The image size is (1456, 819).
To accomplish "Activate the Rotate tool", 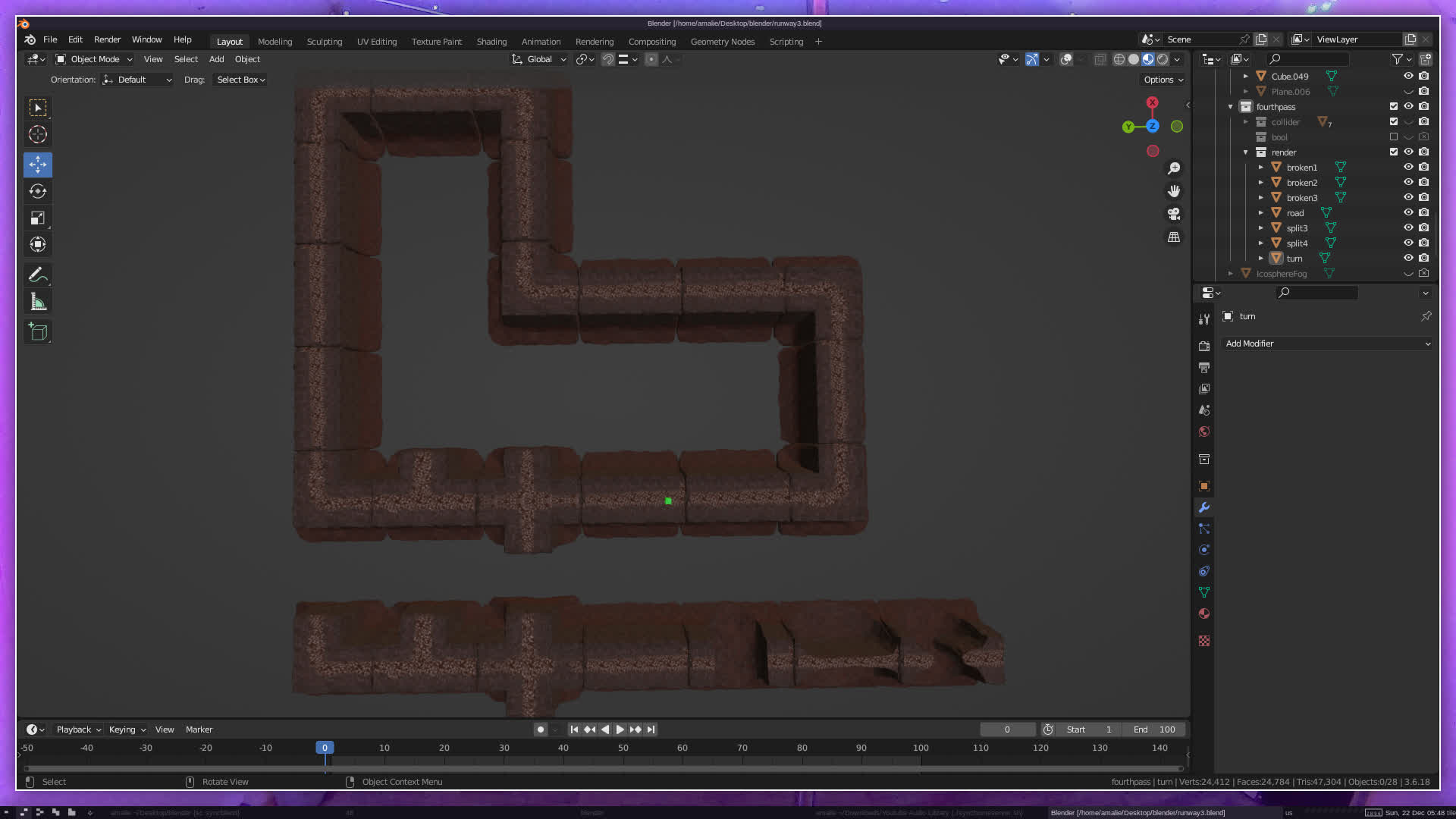I will point(37,191).
